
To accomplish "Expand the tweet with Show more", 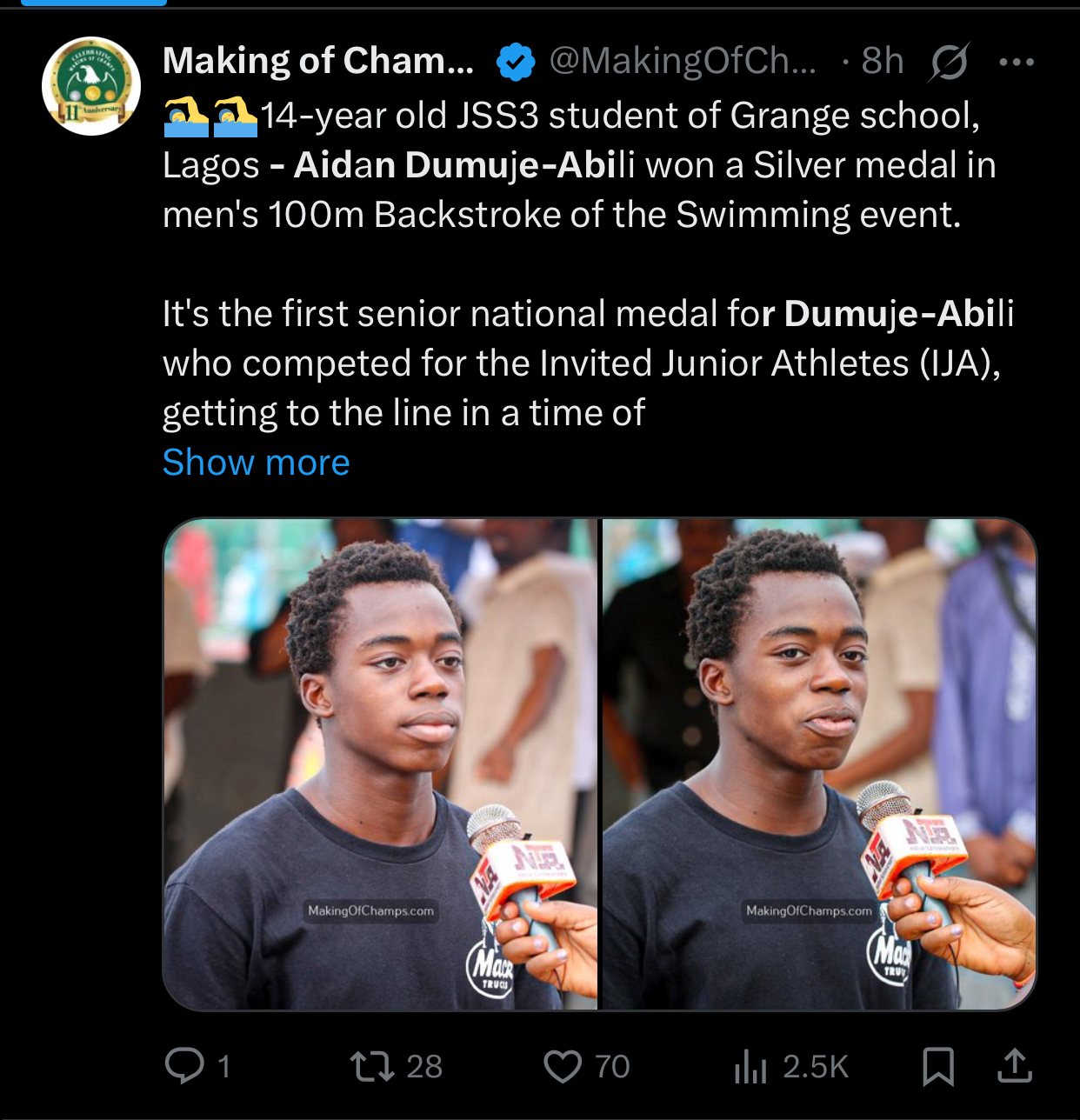I will (x=257, y=463).
